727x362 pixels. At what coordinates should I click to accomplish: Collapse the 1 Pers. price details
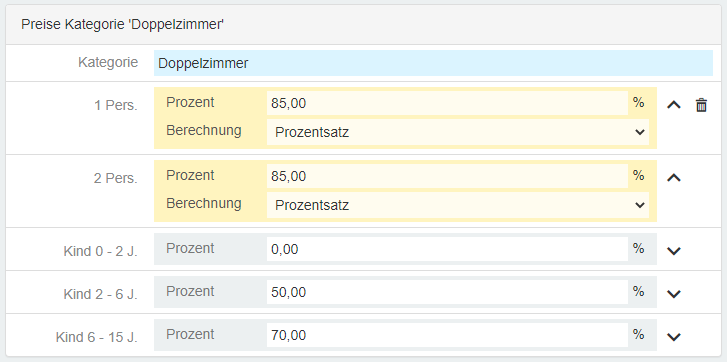pyautogui.click(x=674, y=105)
